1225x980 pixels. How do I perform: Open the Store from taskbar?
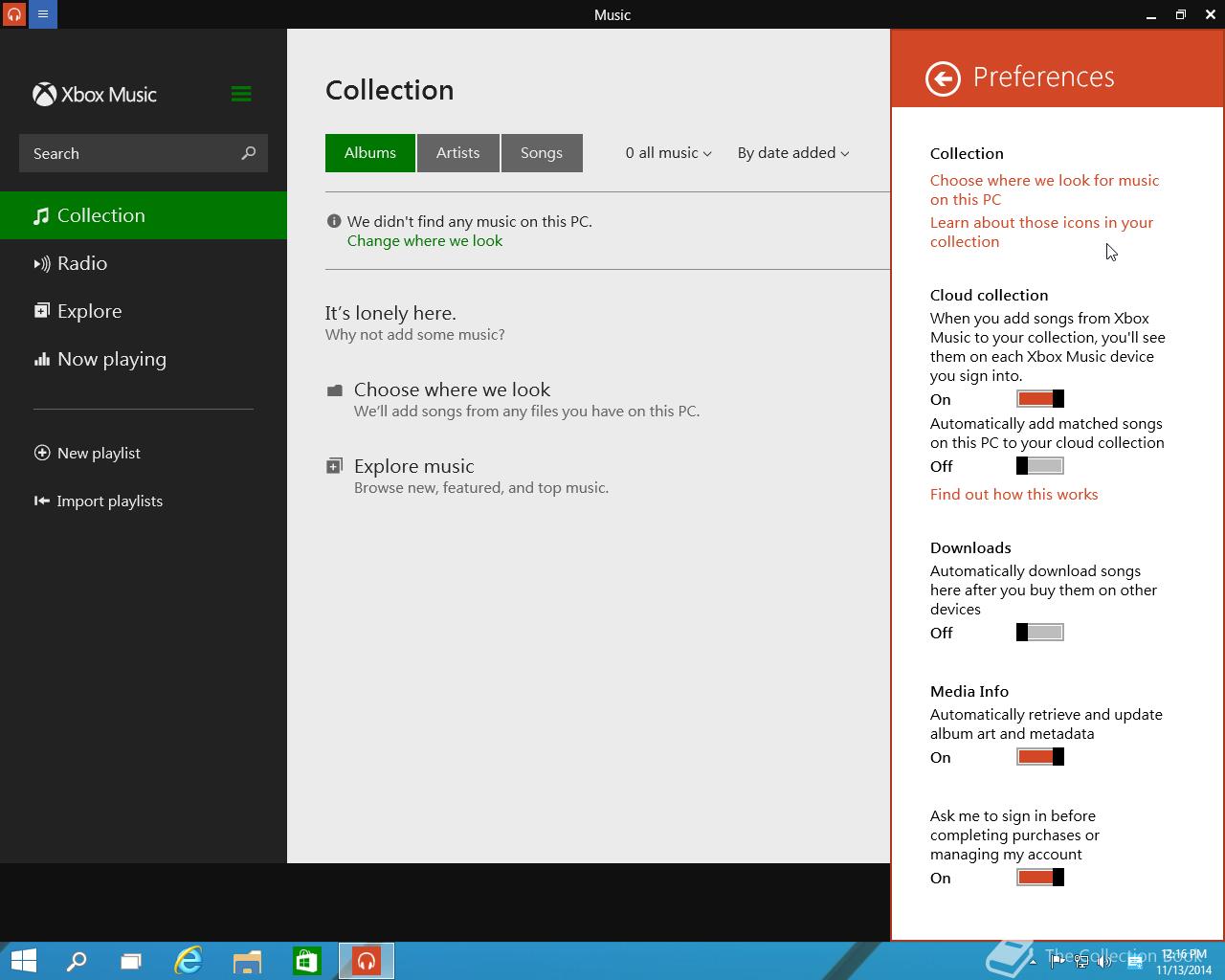(x=306, y=961)
